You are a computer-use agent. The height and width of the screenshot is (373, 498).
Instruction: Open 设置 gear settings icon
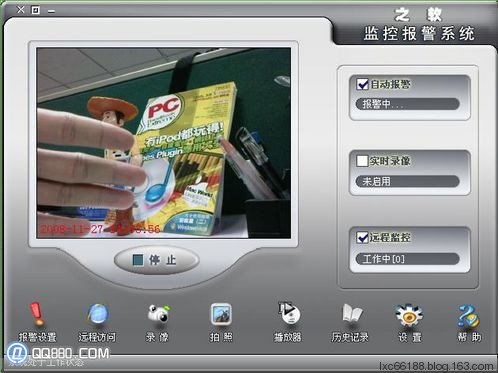tap(409, 315)
